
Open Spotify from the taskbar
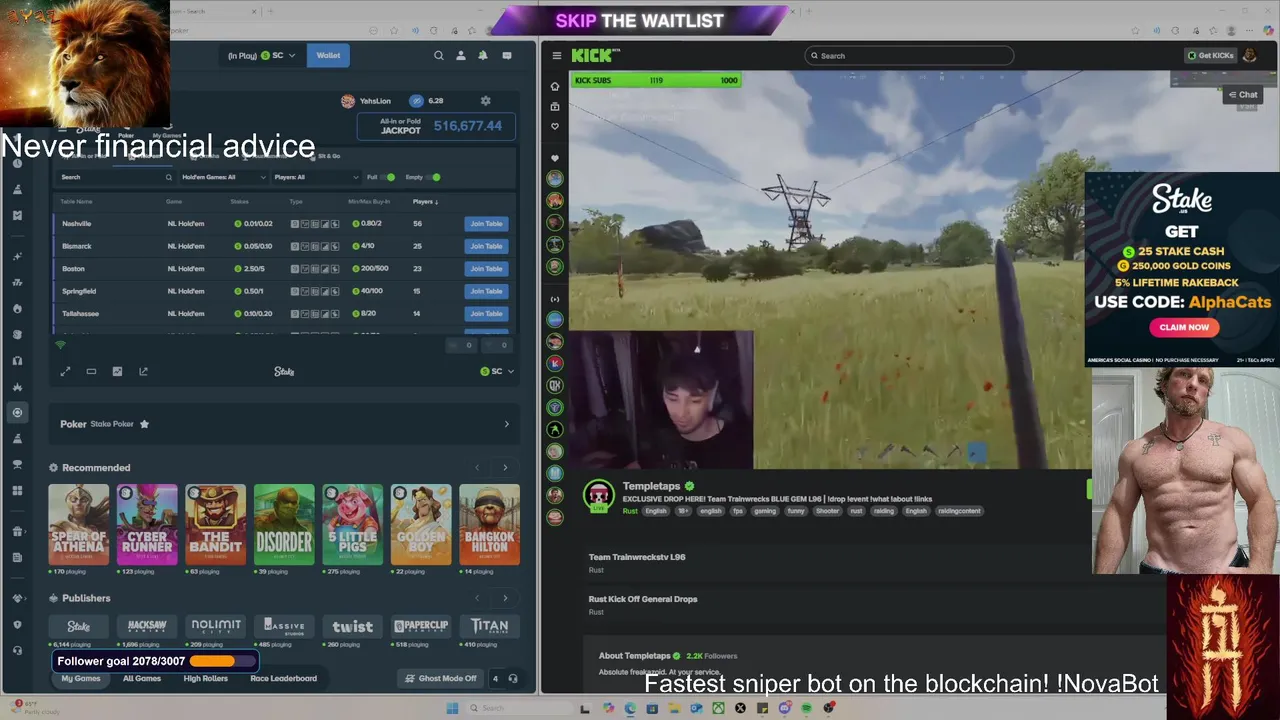(806, 708)
